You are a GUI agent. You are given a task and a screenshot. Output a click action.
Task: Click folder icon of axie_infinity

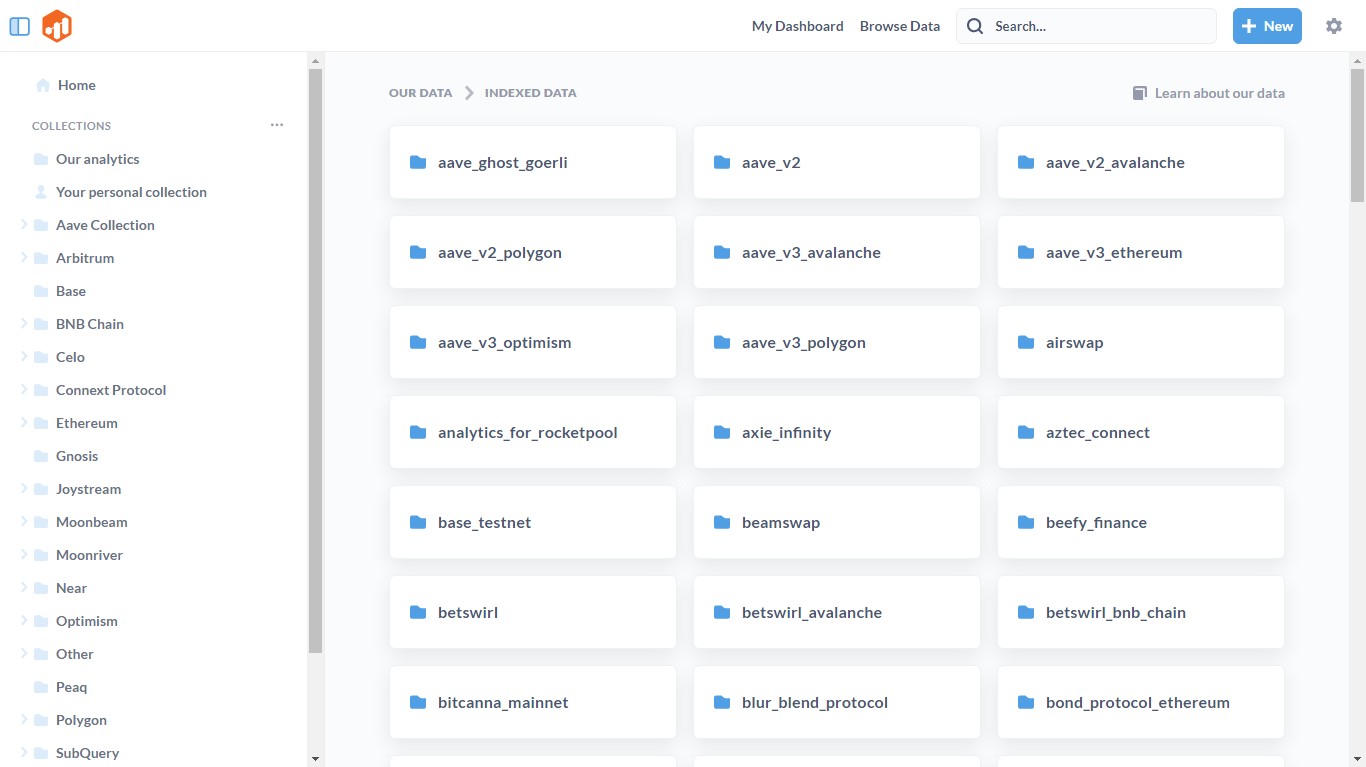[x=722, y=432]
